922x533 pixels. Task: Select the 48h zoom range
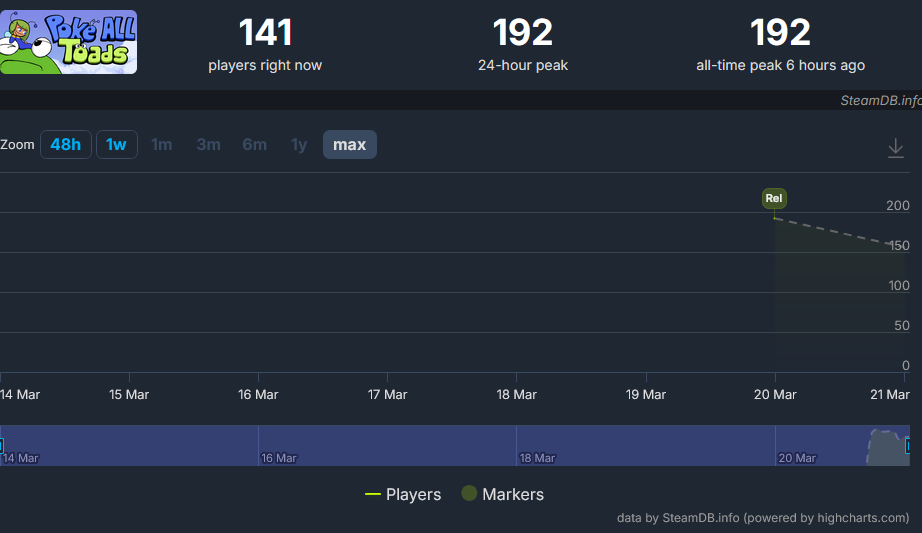[65, 145]
